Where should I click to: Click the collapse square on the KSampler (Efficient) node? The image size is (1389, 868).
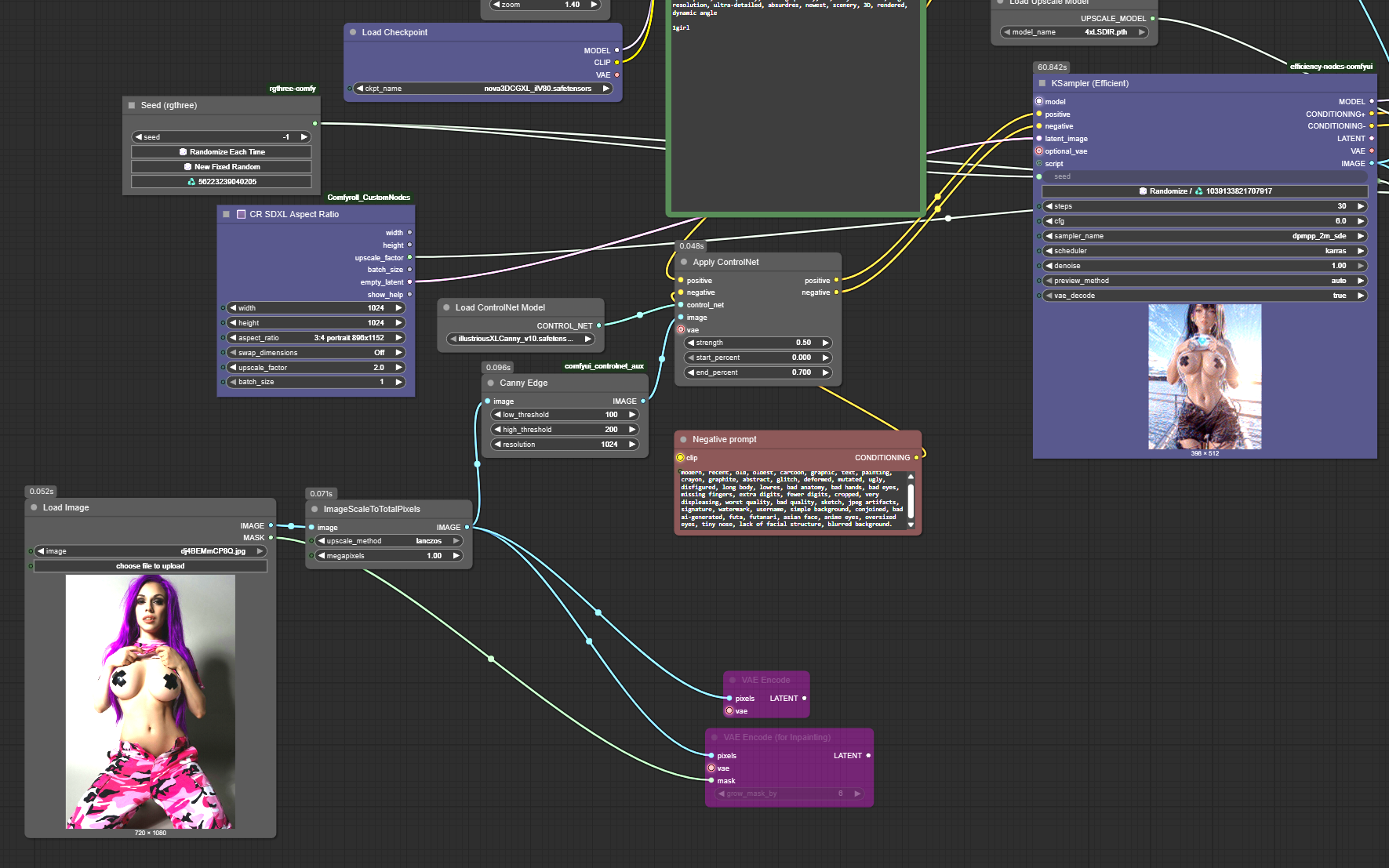1042,83
